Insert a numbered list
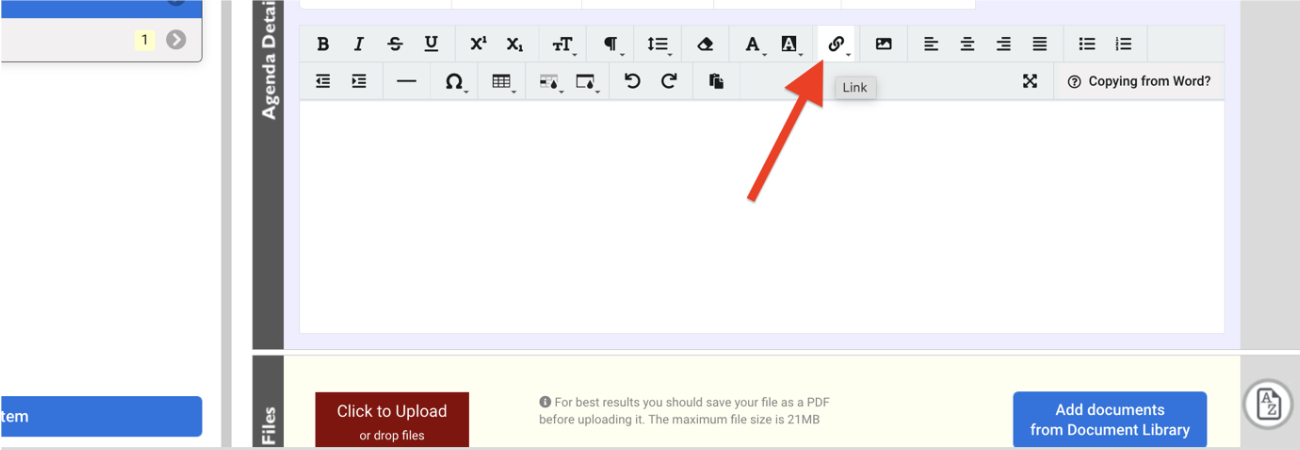This screenshot has height=450, width=1300. (x=1123, y=44)
